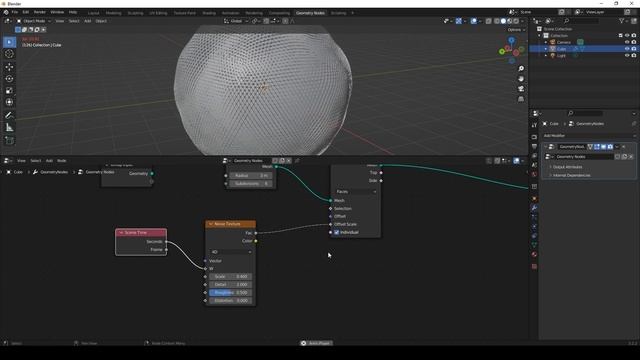Disable Light in renders via camera icon
640x360 pixels.
633,55
